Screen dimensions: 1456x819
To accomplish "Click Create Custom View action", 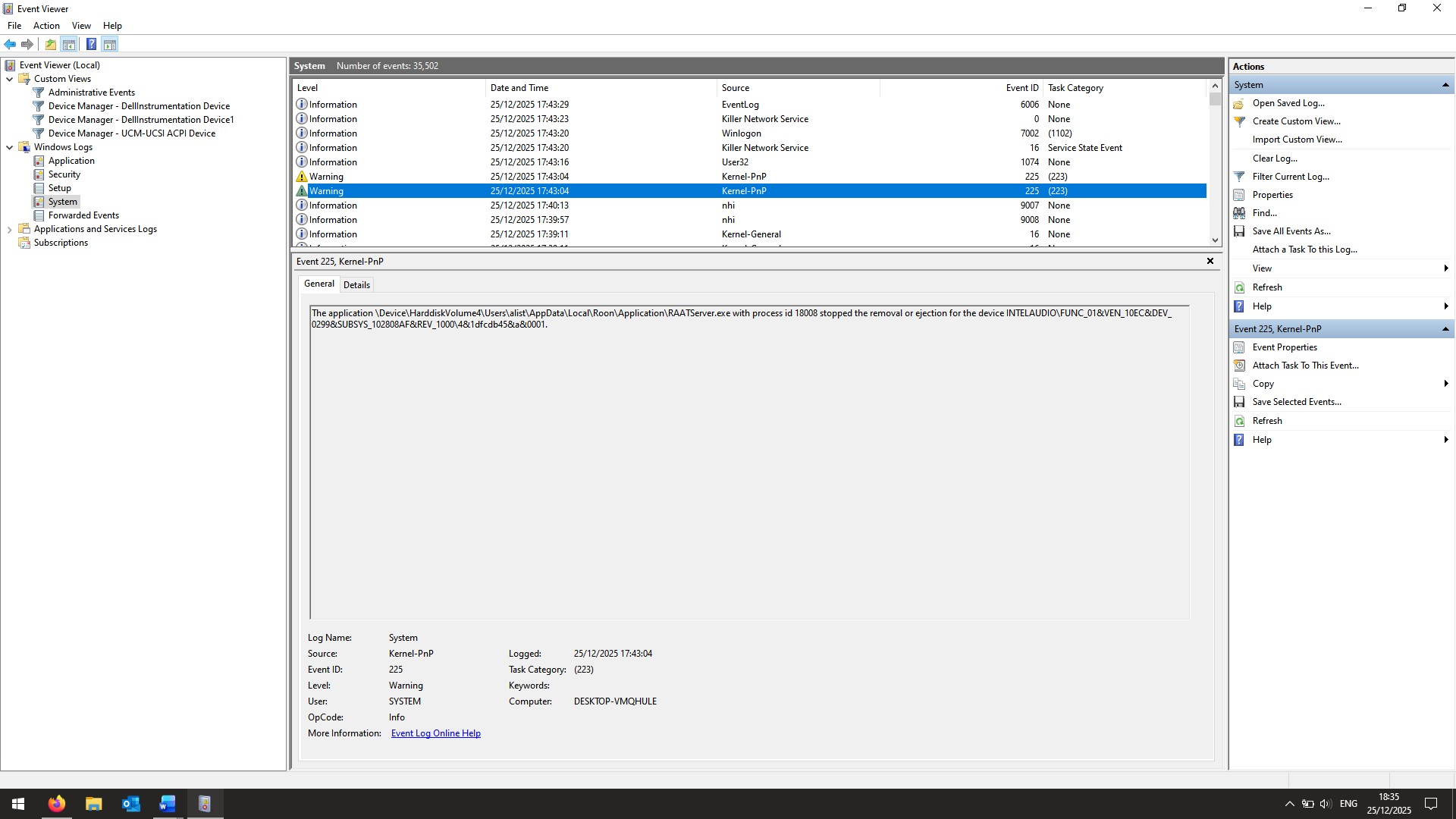I will coord(1296,121).
